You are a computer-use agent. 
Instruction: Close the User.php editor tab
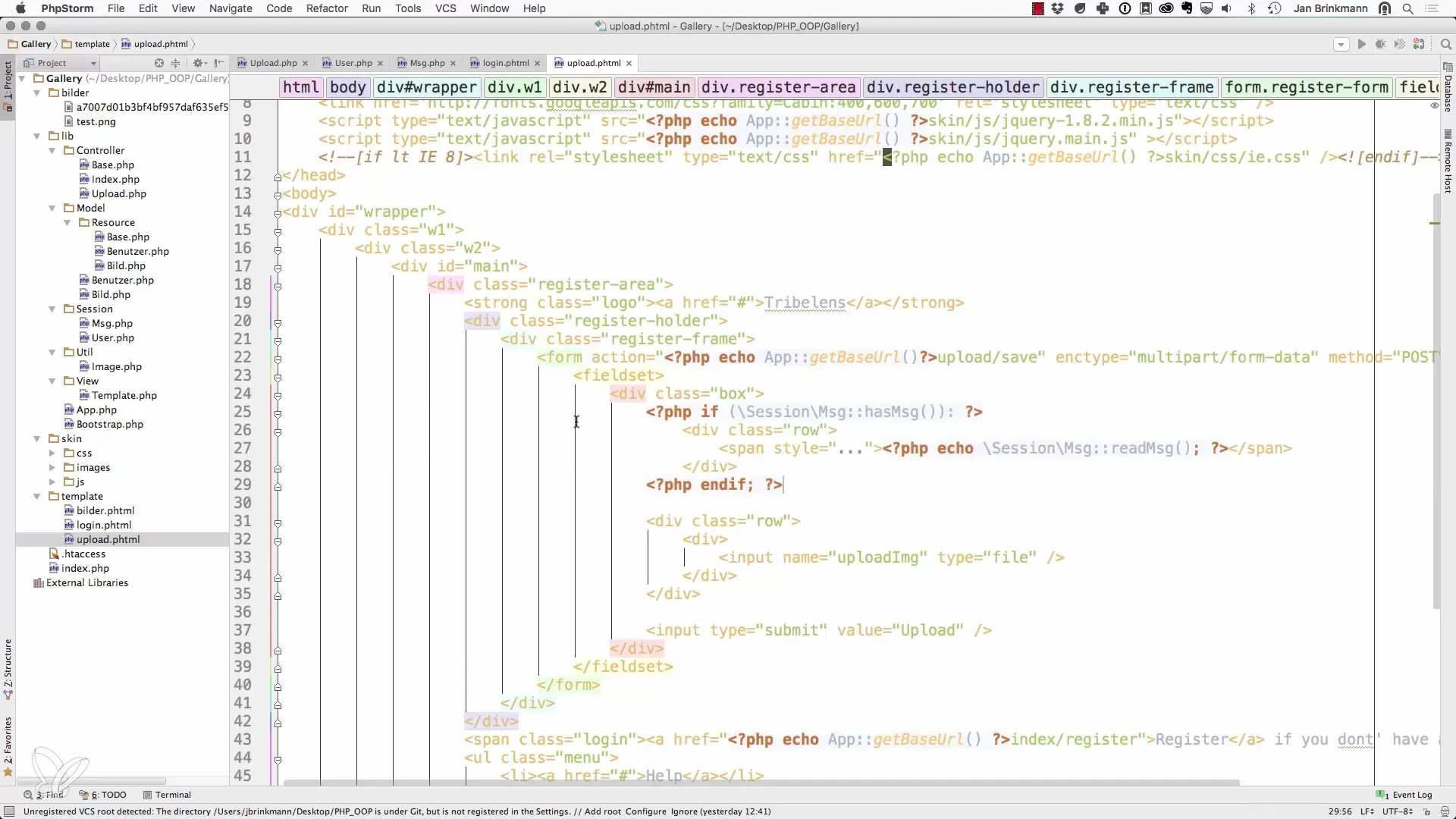pyautogui.click(x=380, y=63)
